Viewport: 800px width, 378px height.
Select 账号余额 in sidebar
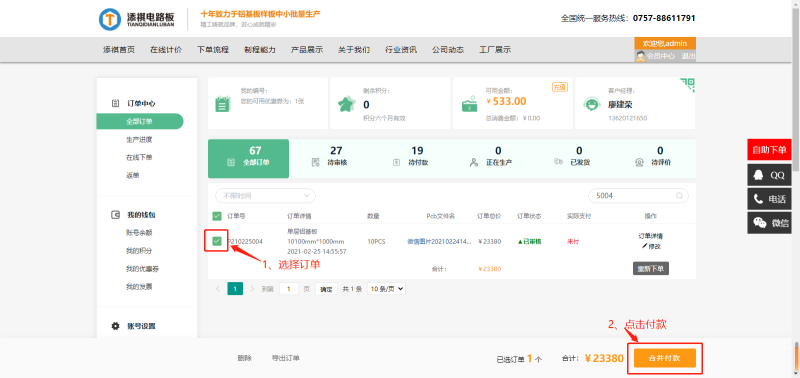coord(139,233)
